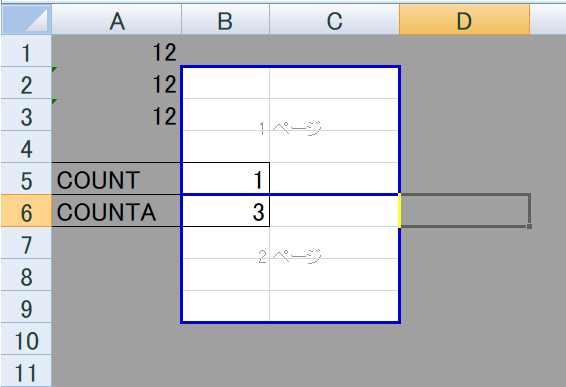Click cell A2 containing 12

coord(117,83)
